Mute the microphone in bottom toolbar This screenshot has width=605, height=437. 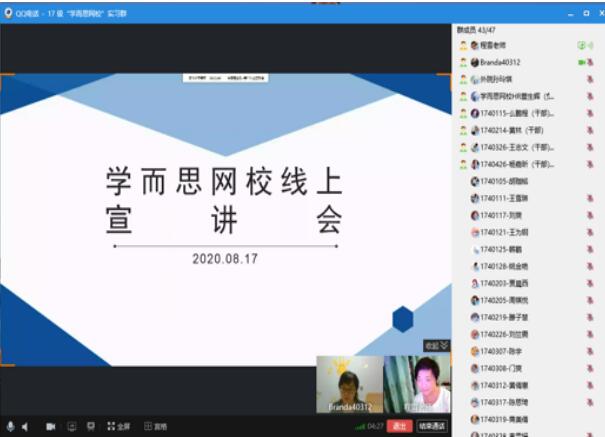point(10,426)
